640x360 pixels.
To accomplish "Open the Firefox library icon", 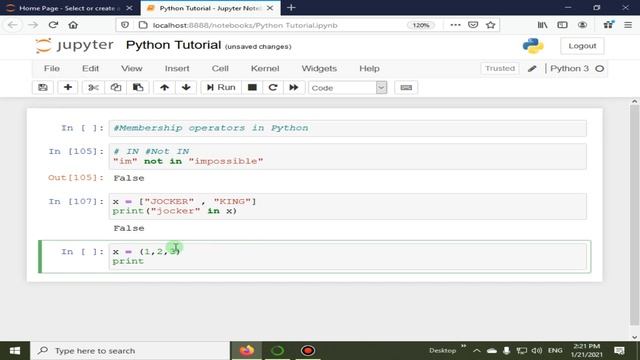I will pos(542,25).
